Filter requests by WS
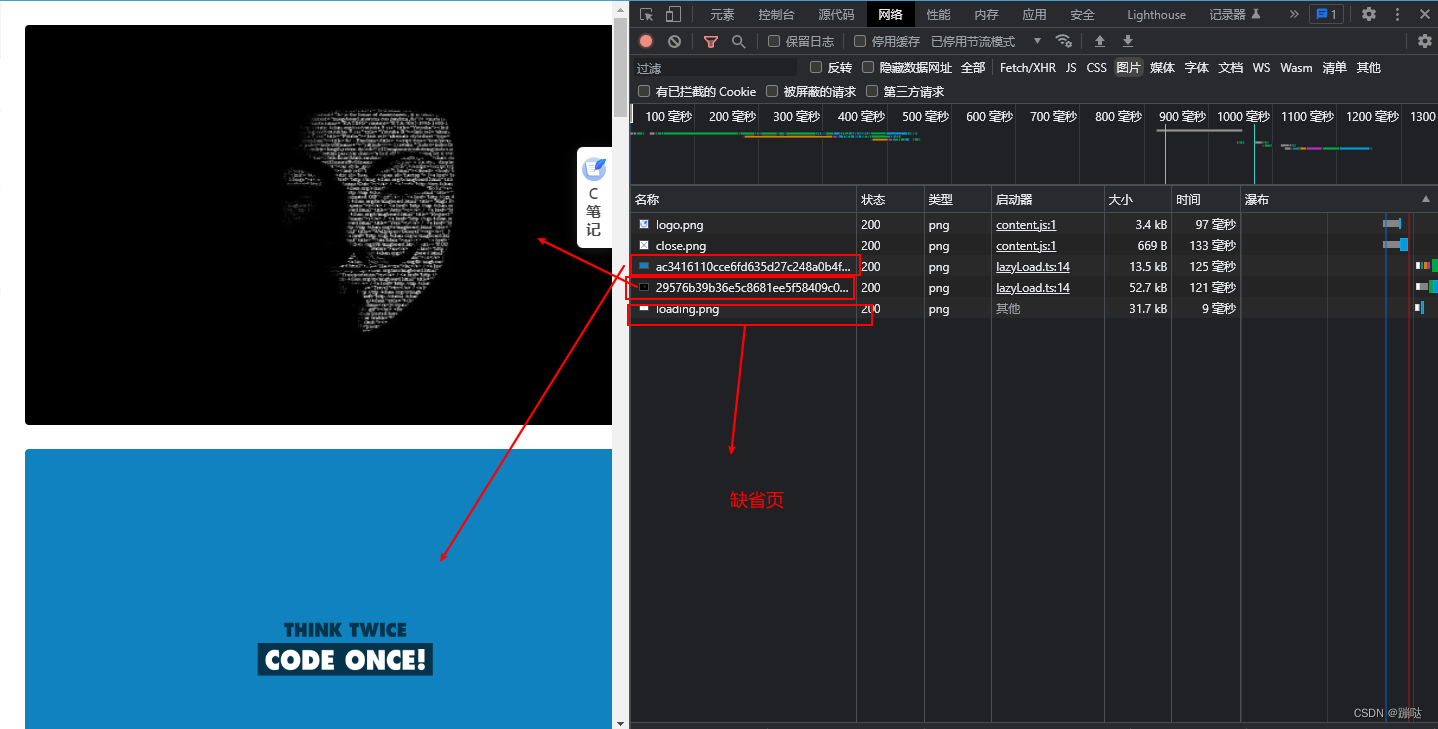 [x=1261, y=67]
